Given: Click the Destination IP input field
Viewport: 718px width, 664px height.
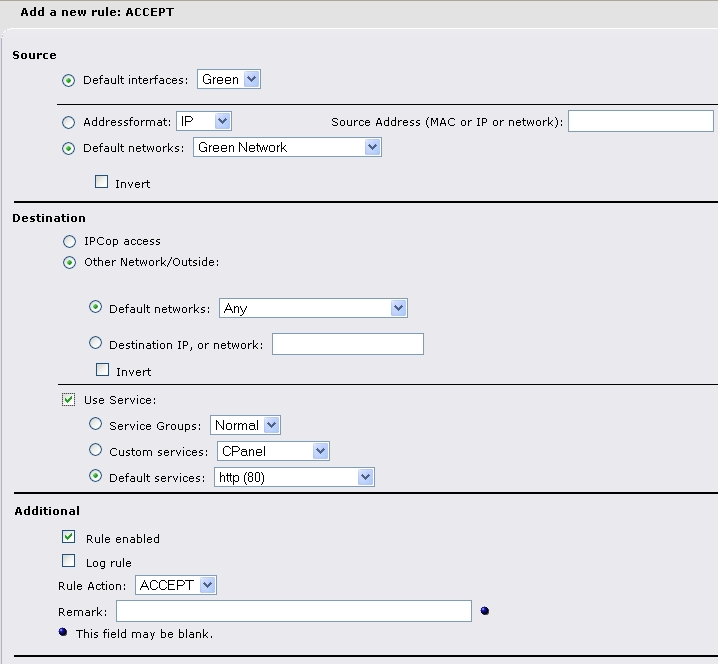Looking at the screenshot, I should coord(348,344).
